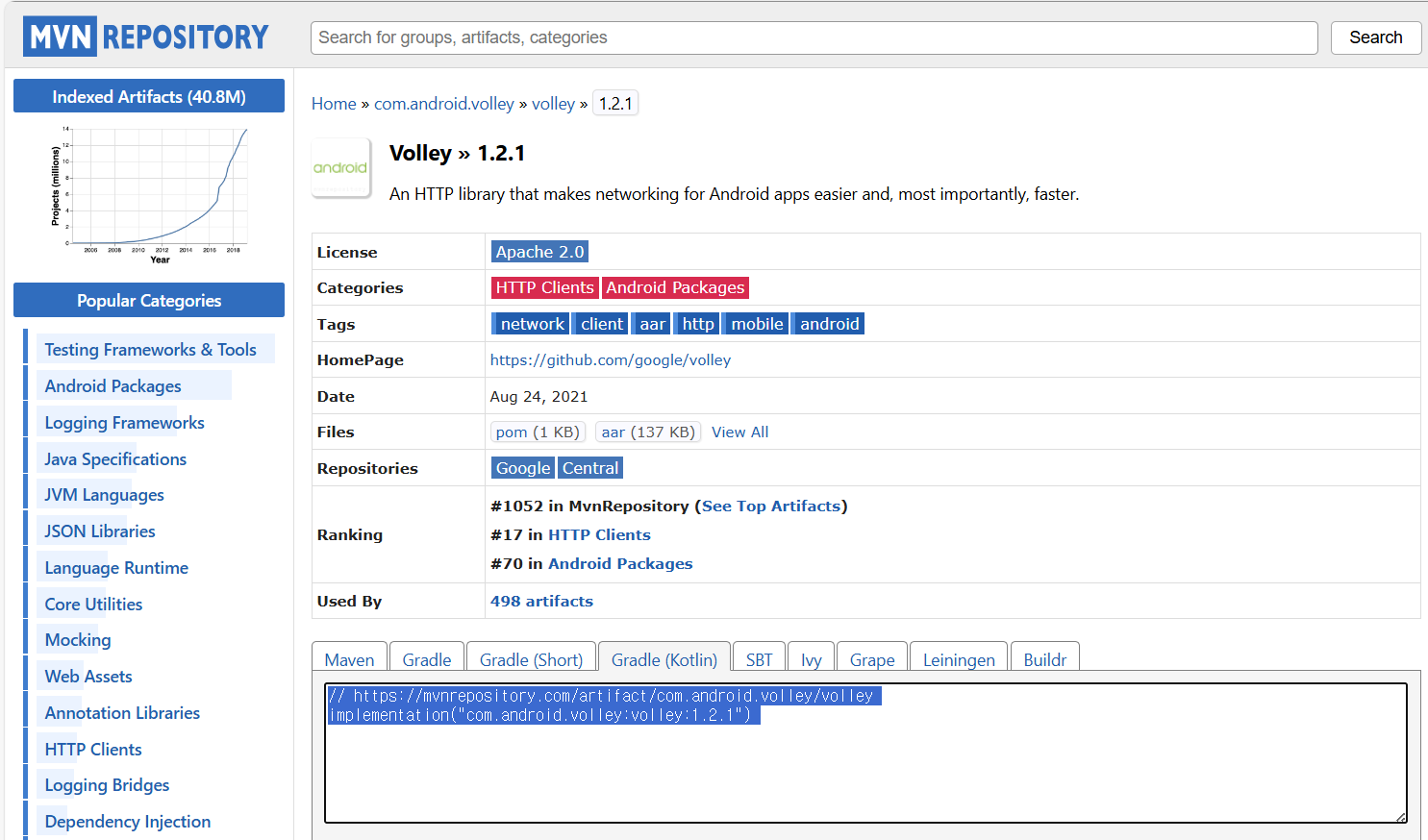Switch to the SBT tab
This screenshot has height=840, width=1428.
pyautogui.click(x=759, y=659)
